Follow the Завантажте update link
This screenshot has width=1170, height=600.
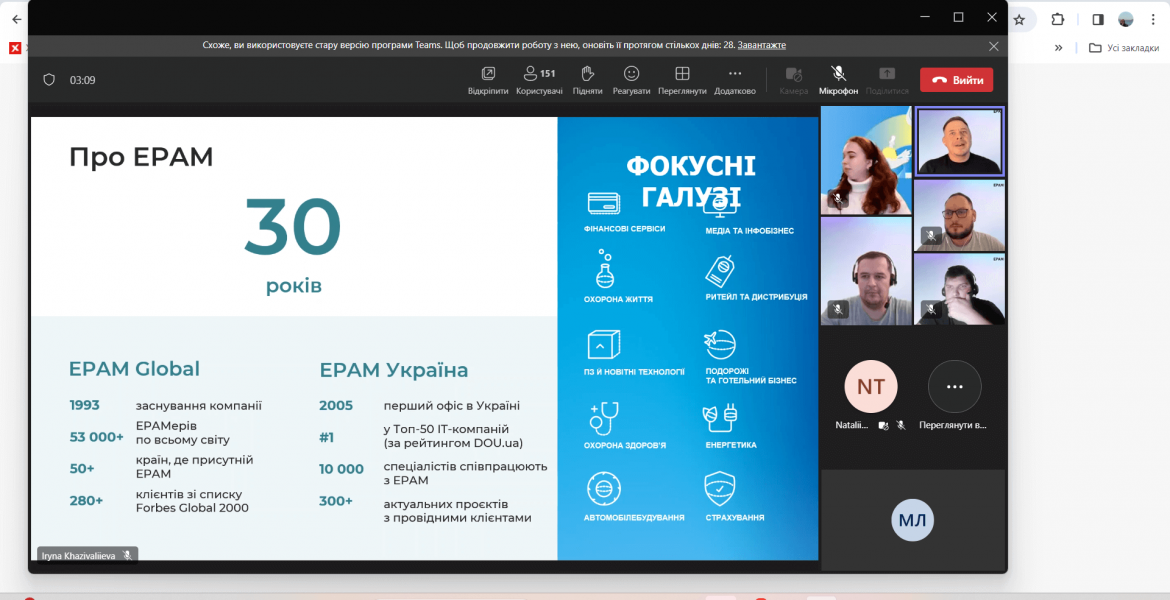762,46
